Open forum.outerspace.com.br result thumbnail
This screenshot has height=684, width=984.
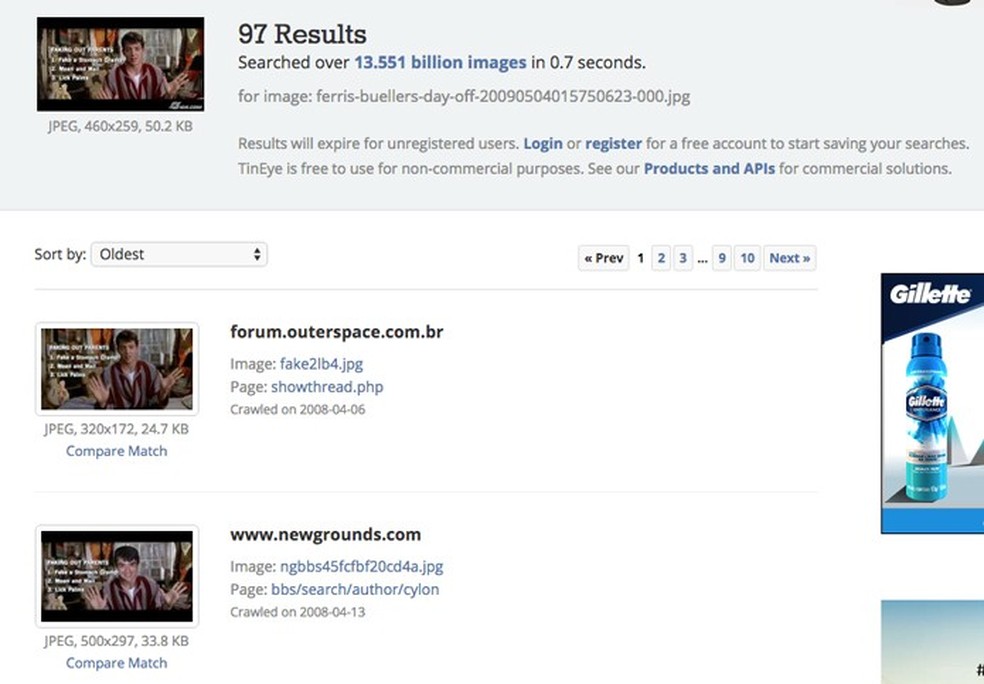point(117,369)
